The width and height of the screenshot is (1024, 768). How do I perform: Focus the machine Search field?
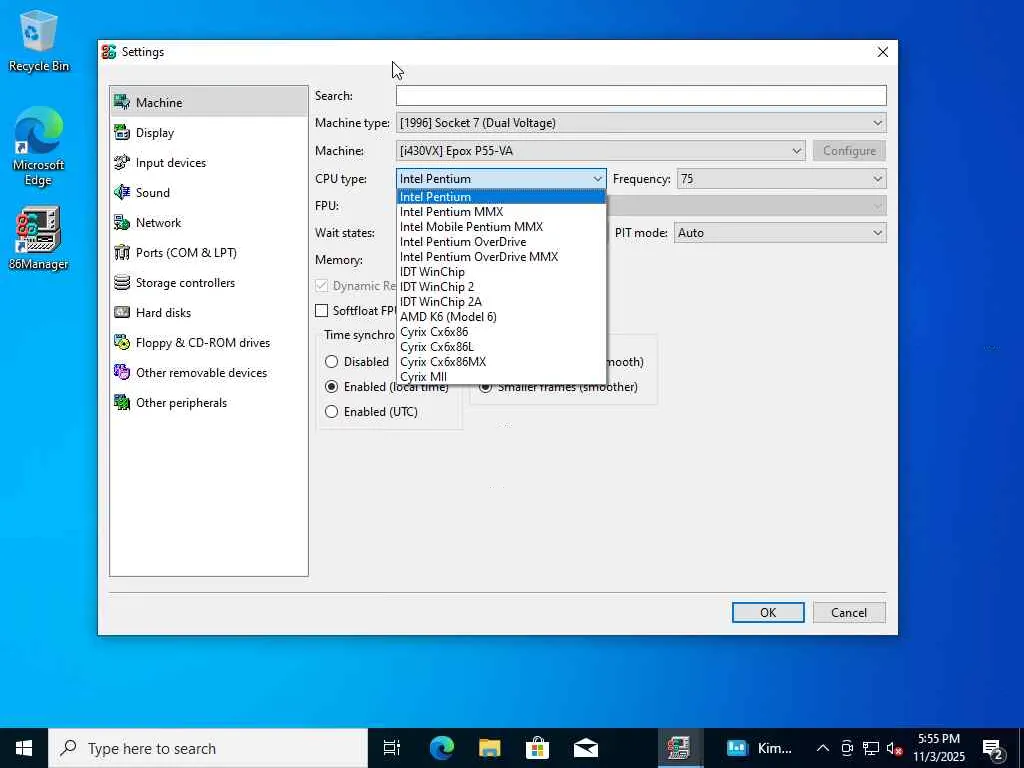641,95
